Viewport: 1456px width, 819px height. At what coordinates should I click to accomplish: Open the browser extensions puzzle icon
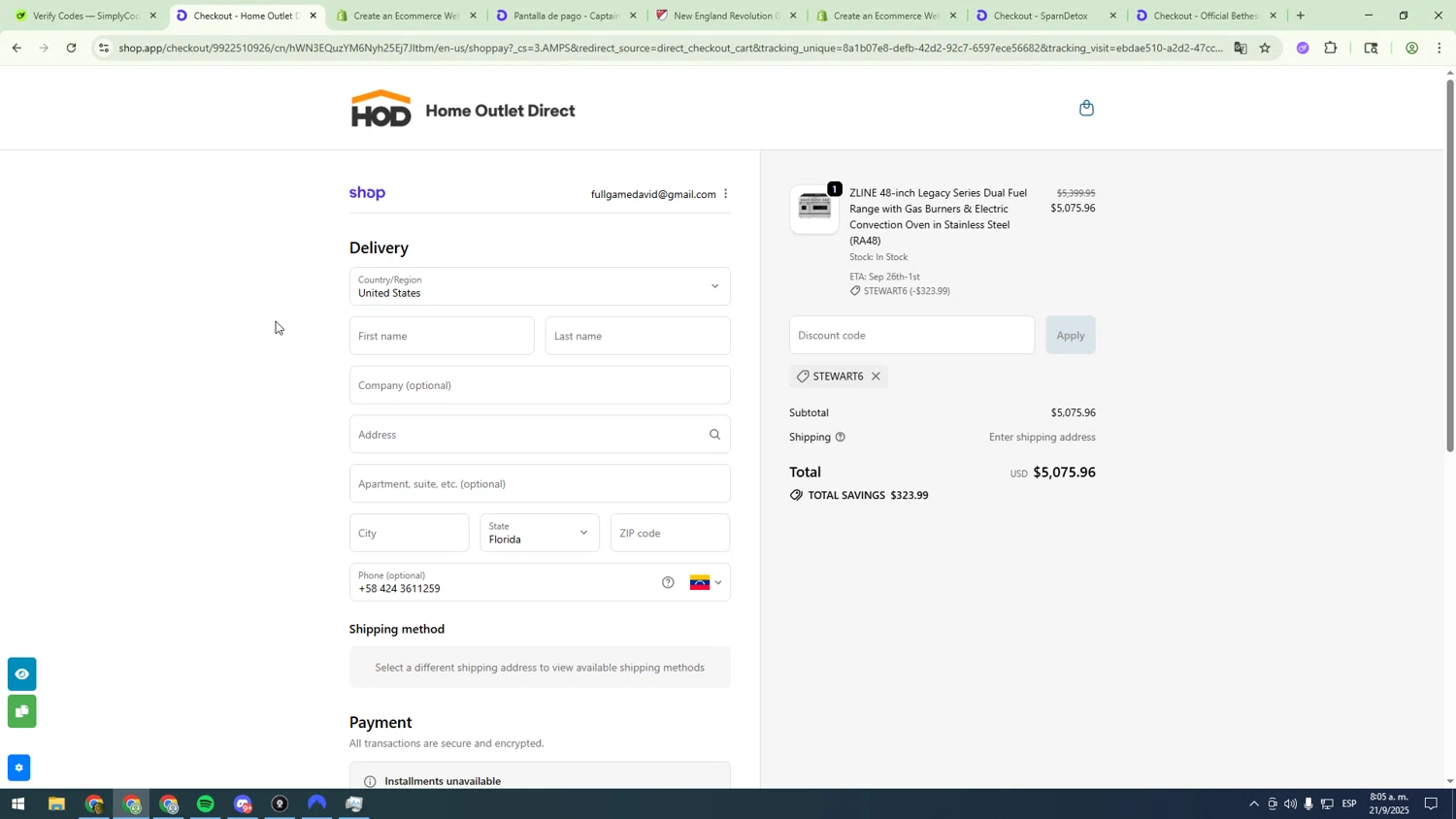pyautogui.click(x=1331, y=48)
